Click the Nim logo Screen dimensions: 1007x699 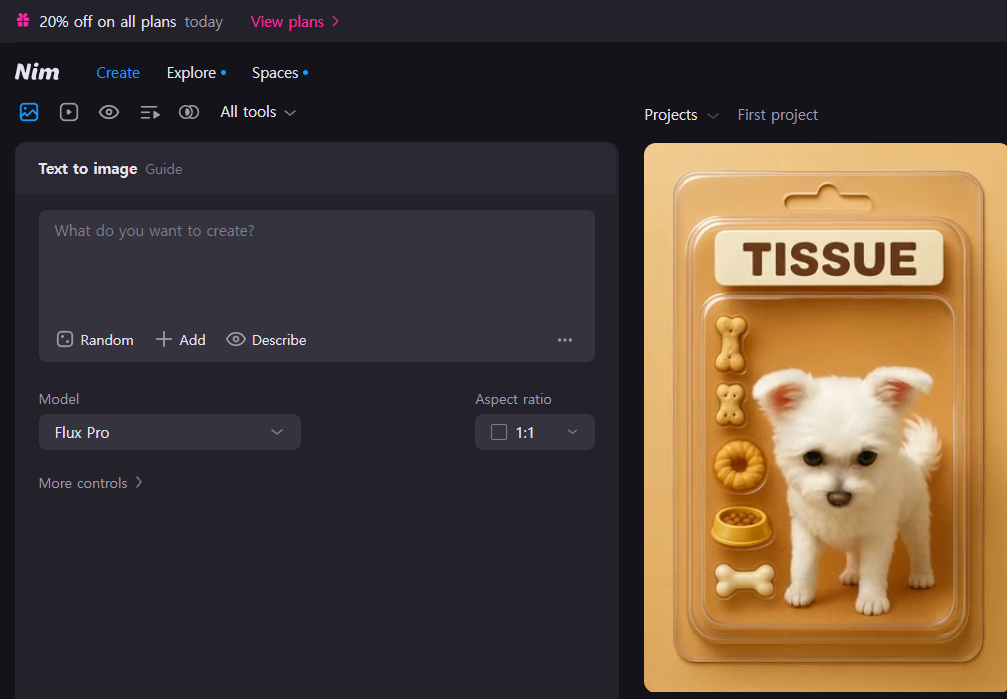pyautogui.click(x=37, y=72)
